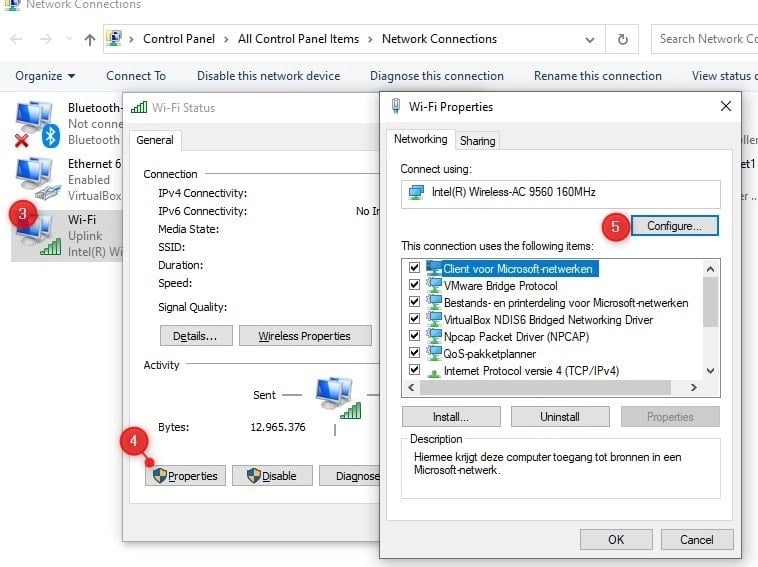Click VMware Bridge Protocol item icon
The width and height of the screenshot is (758, 567).
[x=434, y=285]
